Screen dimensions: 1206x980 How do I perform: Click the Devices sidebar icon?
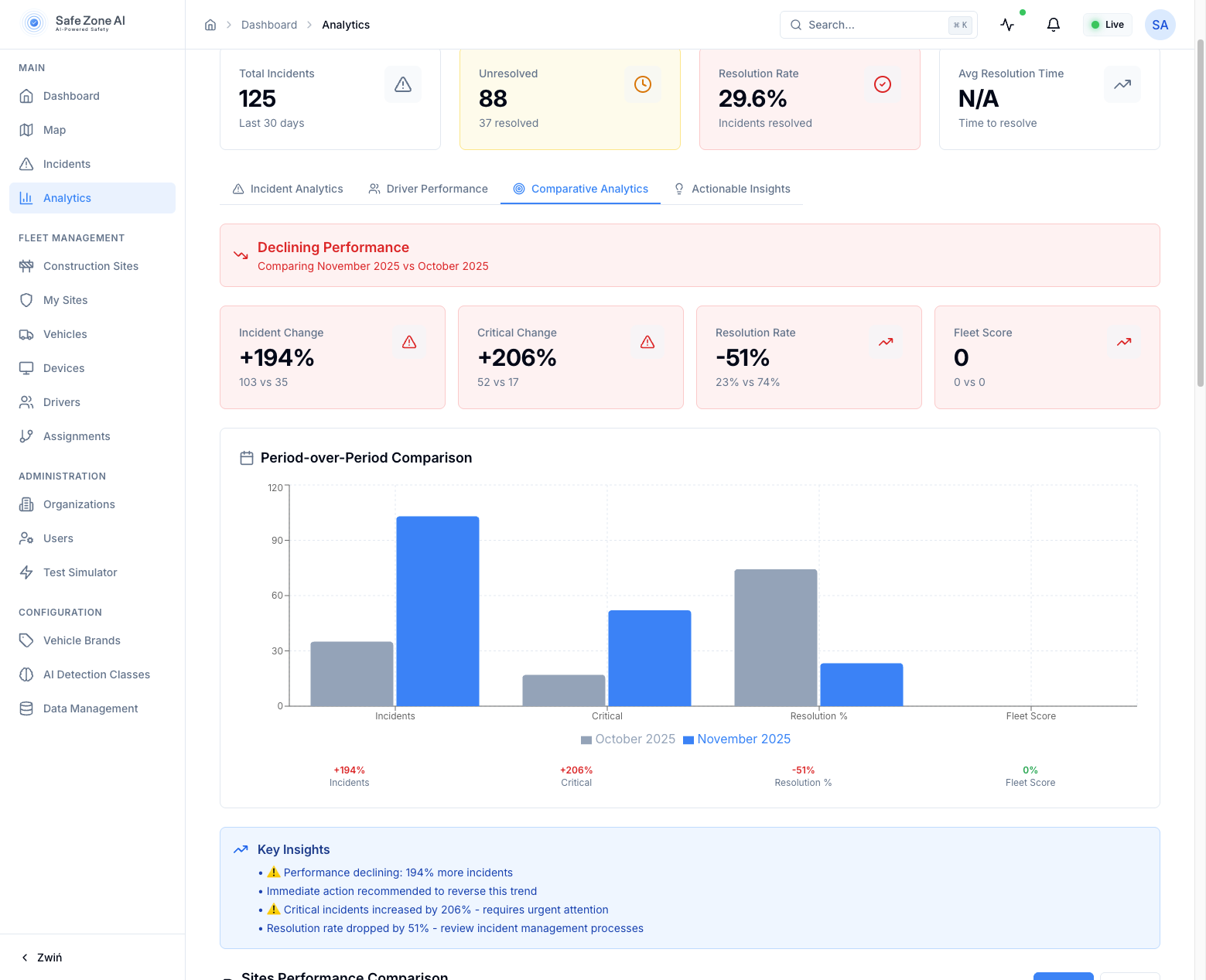click(27, 368)
